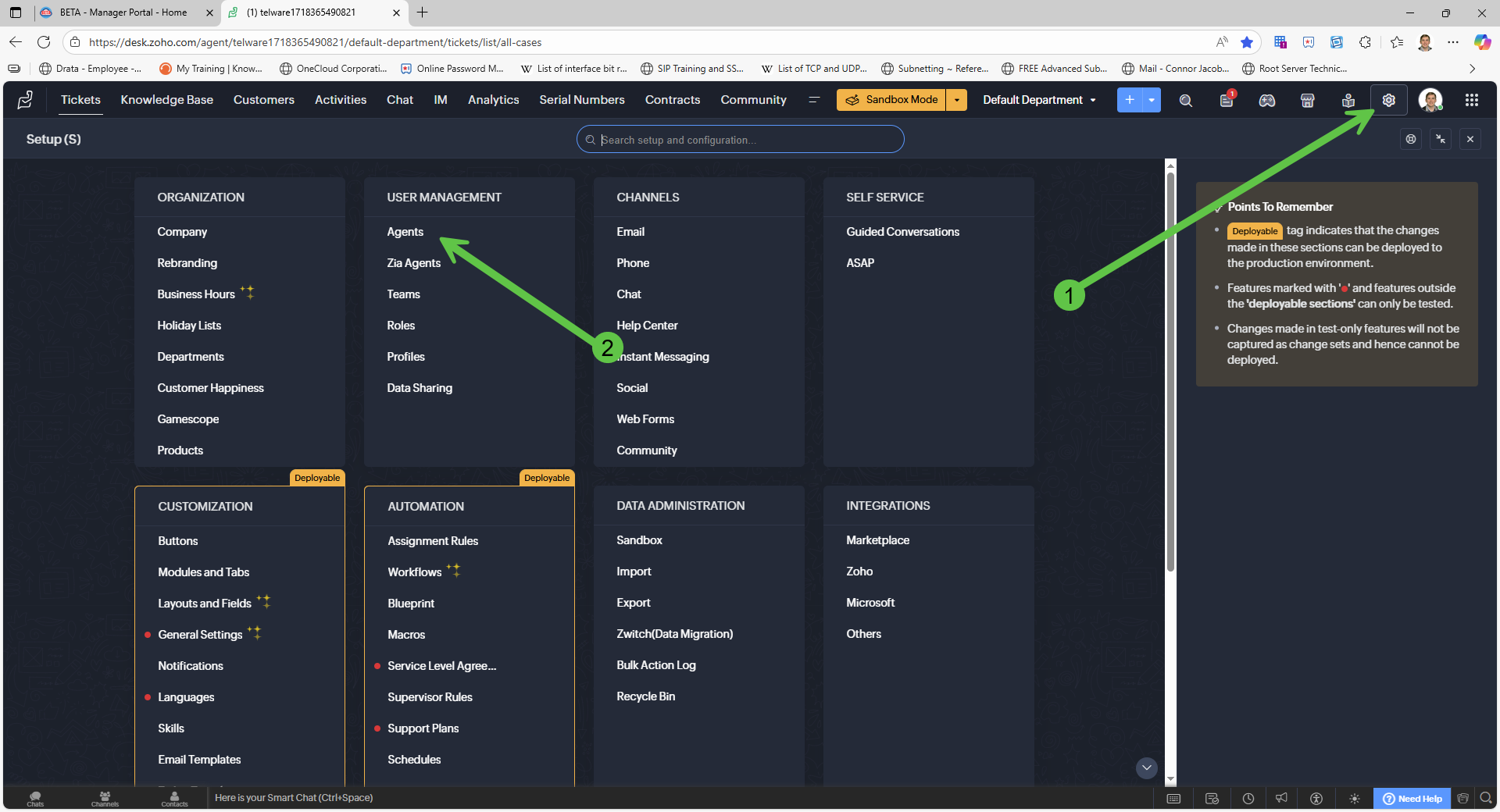Image resolution: width=1500 pixels, height=812 pixels.
Task: Click the Need Help button
Action: point(1412,798)
